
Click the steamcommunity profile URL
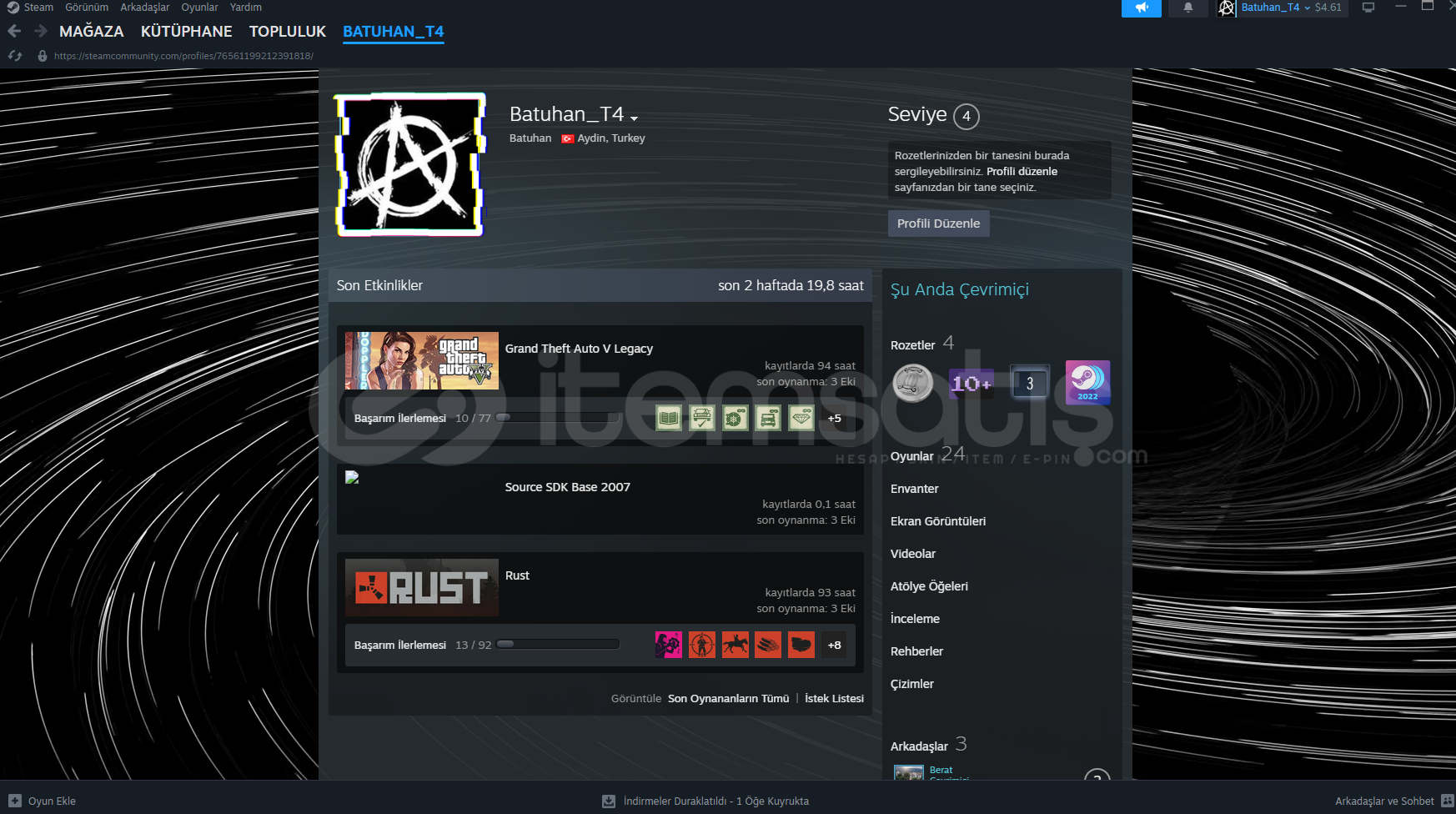point(184,56)
